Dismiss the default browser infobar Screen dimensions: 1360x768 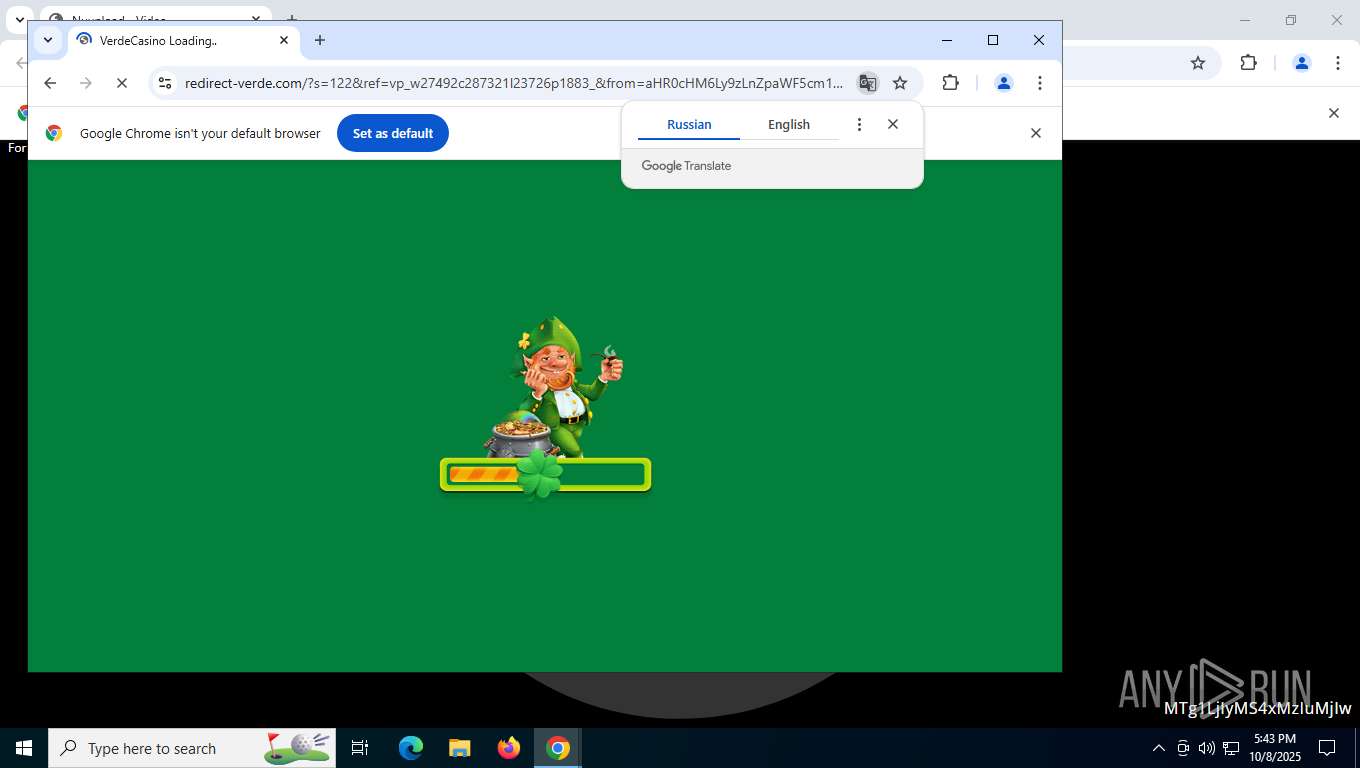click(1036, 133)
